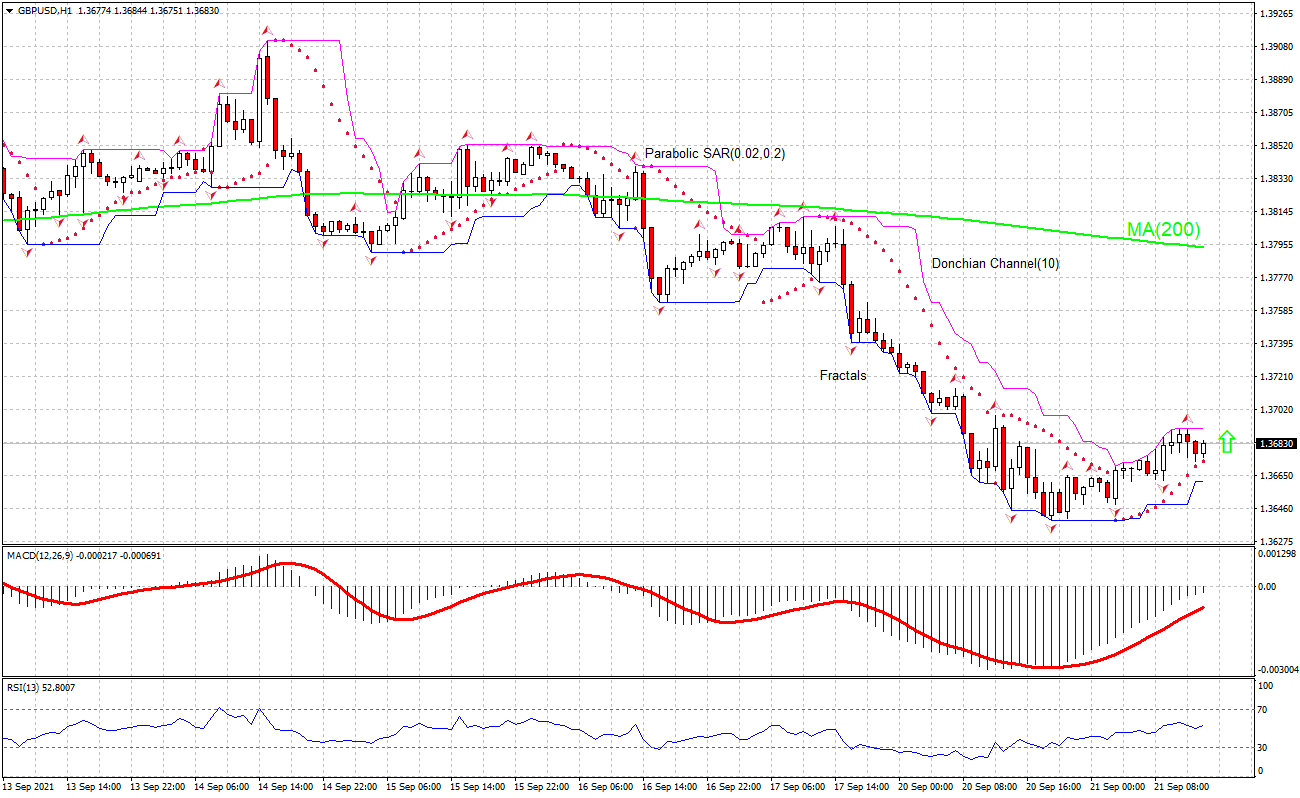
Task: Click the 17 Sep 14:00 time label
Action: [x=860, y=787]
